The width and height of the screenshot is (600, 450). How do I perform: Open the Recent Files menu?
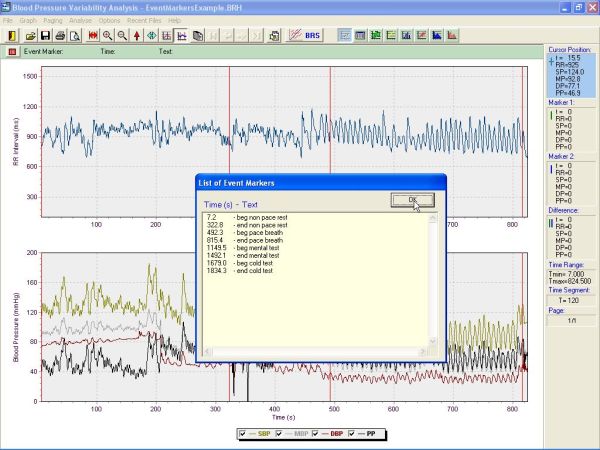[145, 20]
